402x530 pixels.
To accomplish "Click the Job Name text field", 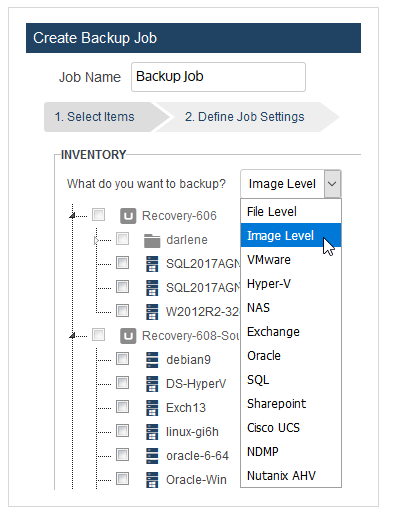I will click(218, 77).
